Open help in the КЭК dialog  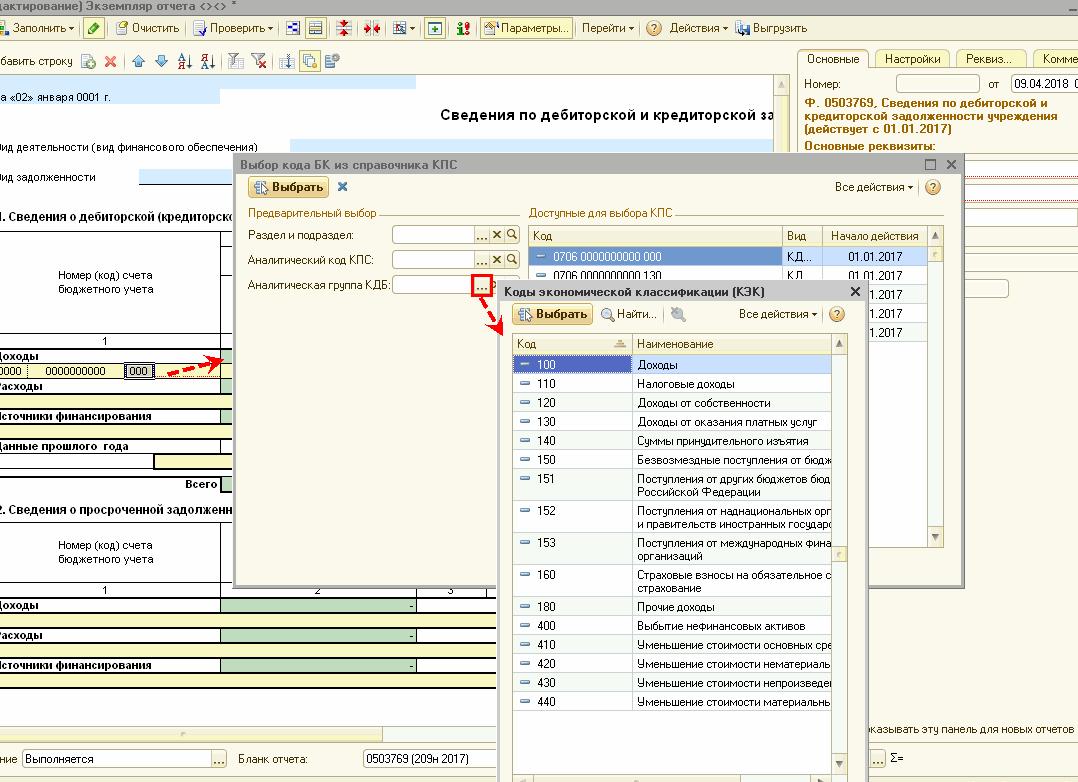coord(837,314)
